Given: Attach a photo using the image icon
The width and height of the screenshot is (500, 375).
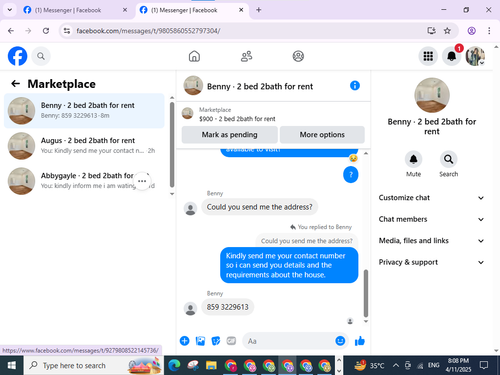Looking at the screenshot, I should point(200,341).
